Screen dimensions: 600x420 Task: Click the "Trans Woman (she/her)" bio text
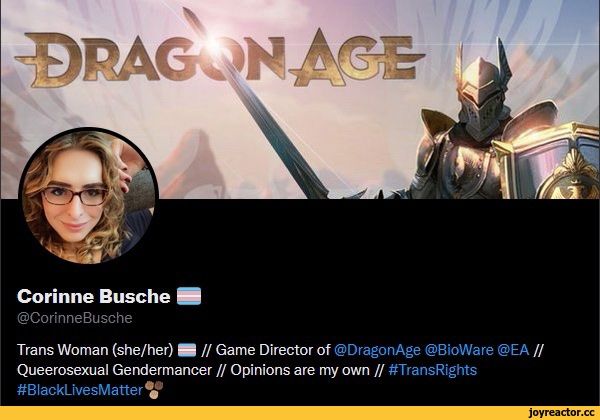pos(95,350)
